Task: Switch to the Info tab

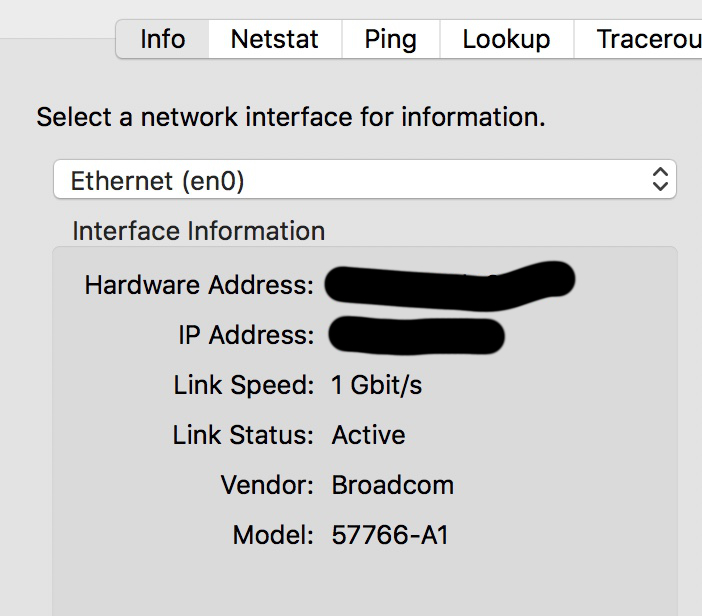Action: click(163, 39)
